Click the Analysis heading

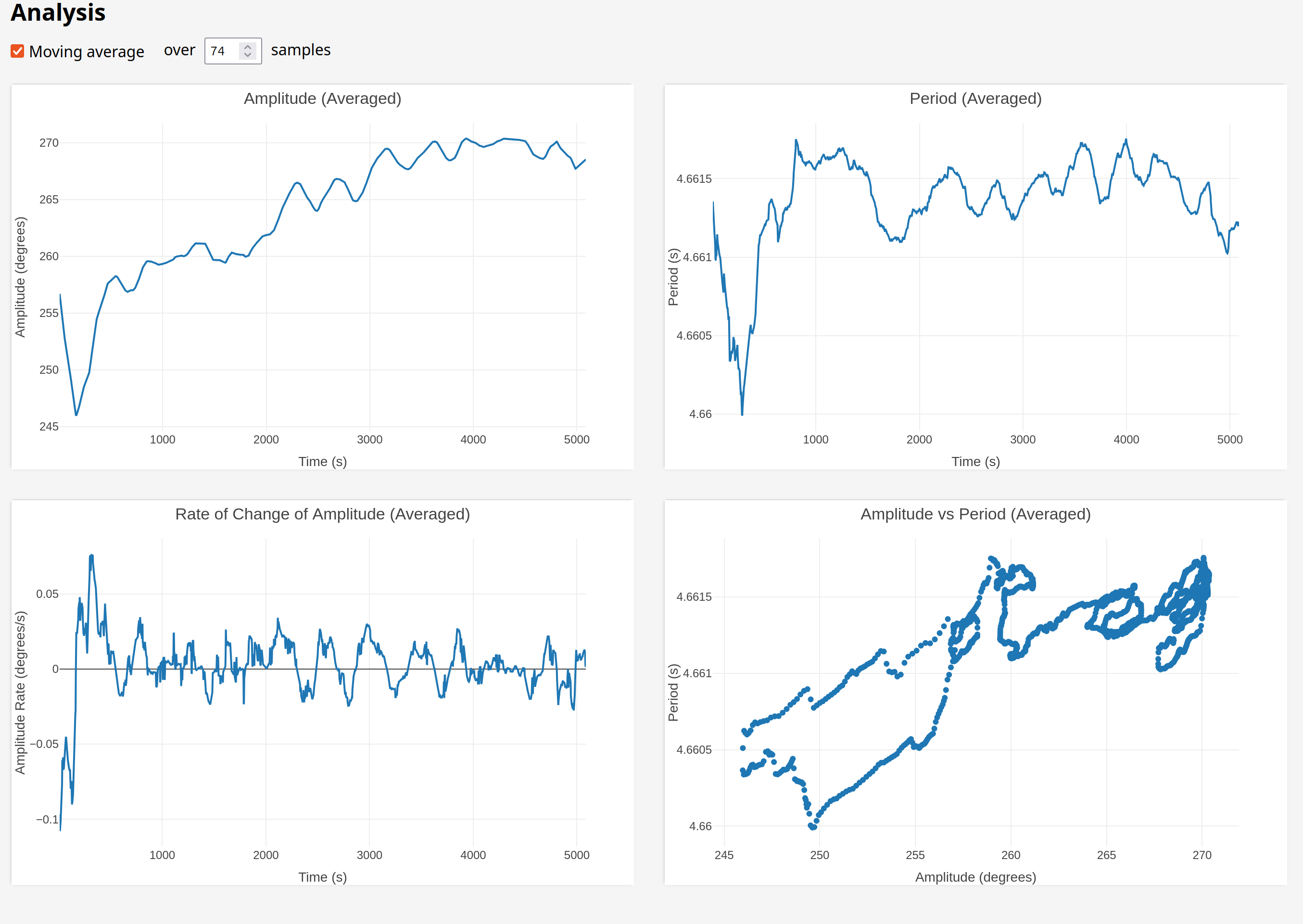point(58,13)
